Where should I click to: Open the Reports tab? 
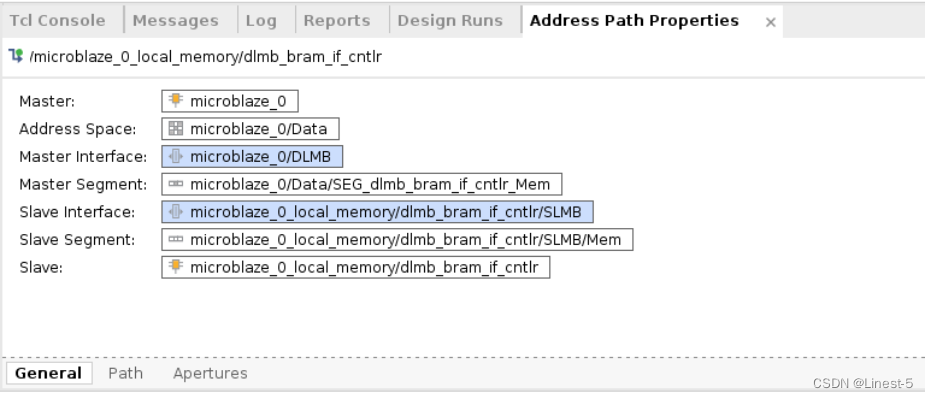pyautogui.click(x=337, y=21)
